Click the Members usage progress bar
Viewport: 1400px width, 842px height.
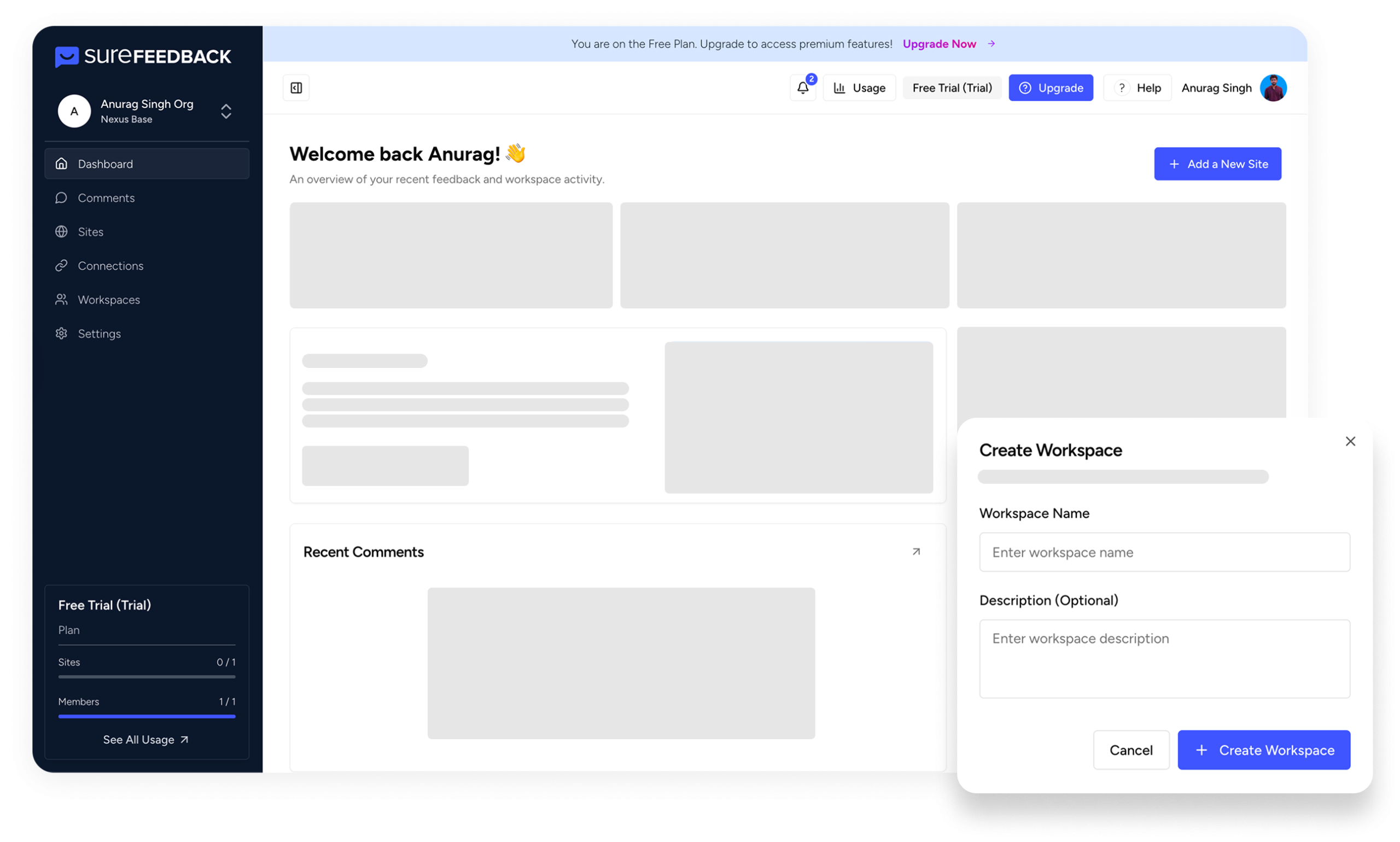point(147,717)
